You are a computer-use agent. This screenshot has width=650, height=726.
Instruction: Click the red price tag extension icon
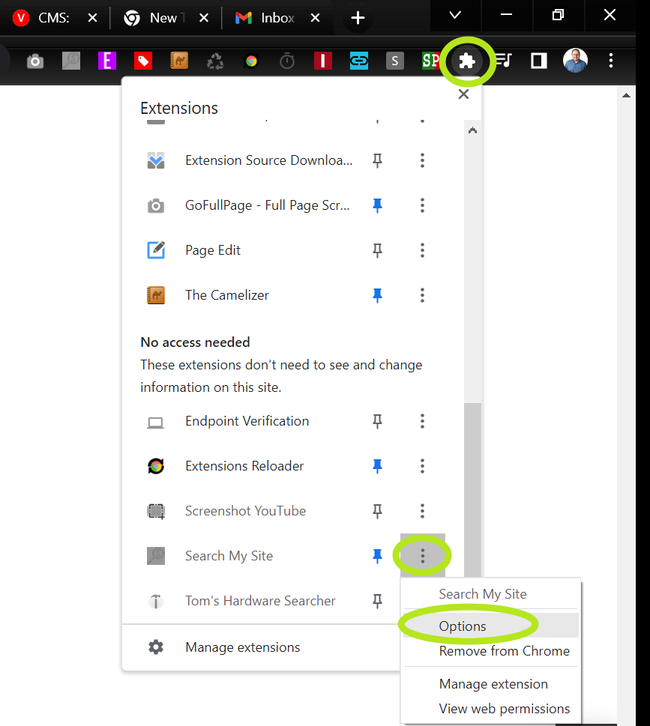[x=143, y=61]
